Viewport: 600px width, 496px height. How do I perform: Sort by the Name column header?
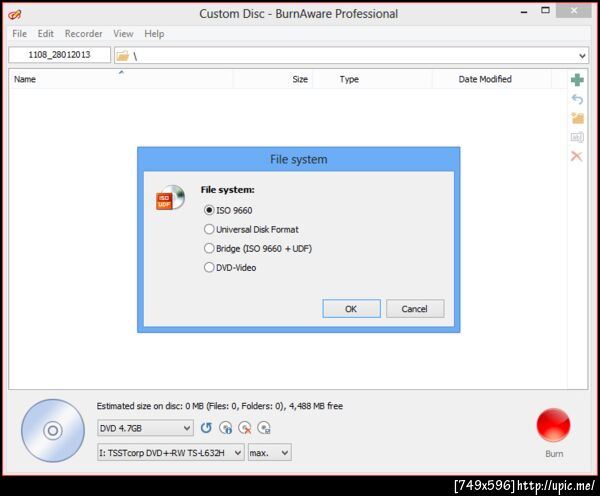click(x=121, y=79)
